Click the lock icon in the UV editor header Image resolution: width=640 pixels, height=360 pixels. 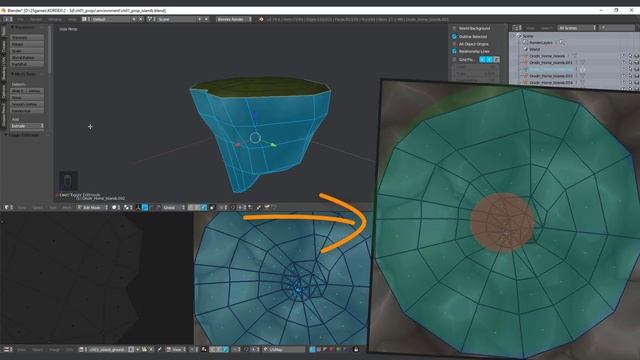356,349
